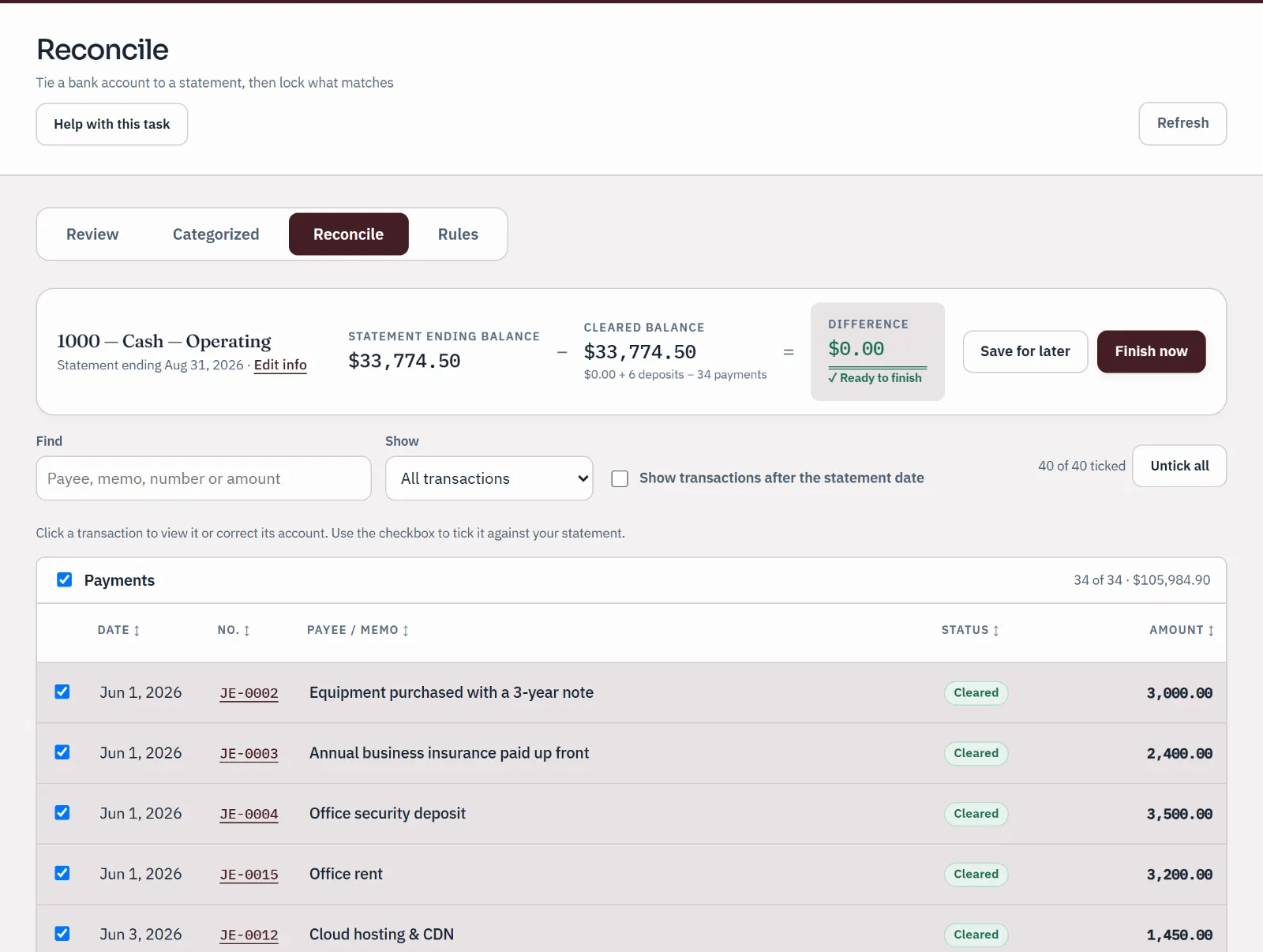
Task: Open the Edit info link
Action: pos(280,365)
